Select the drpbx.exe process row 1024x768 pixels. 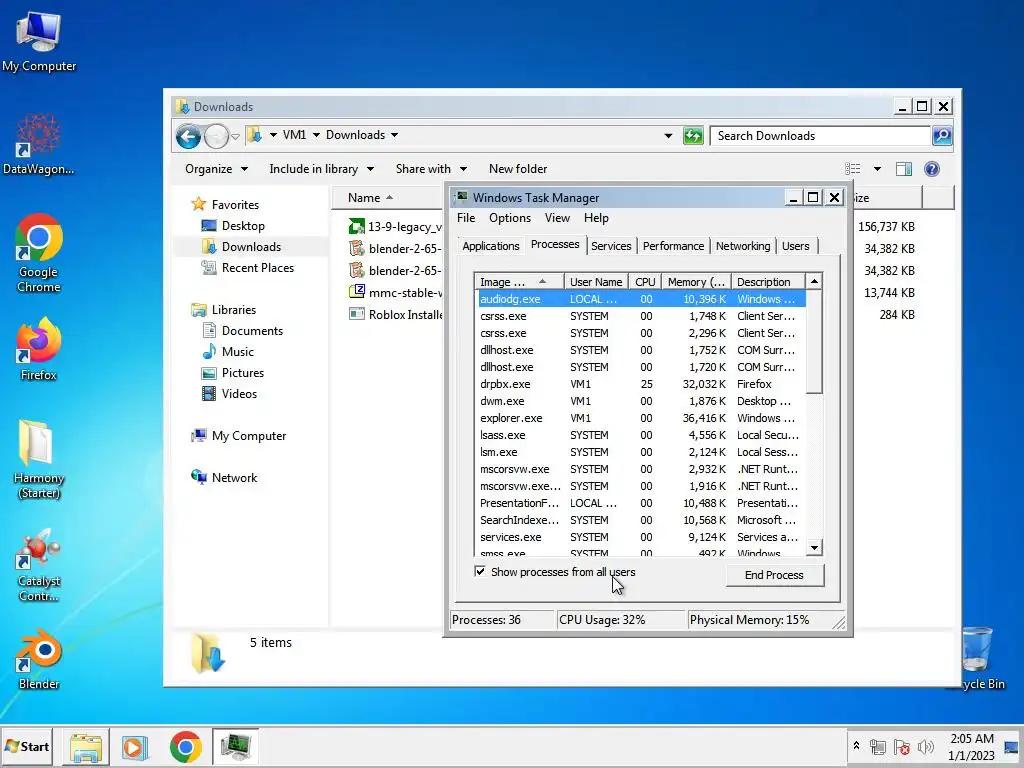tap(642, 384)
